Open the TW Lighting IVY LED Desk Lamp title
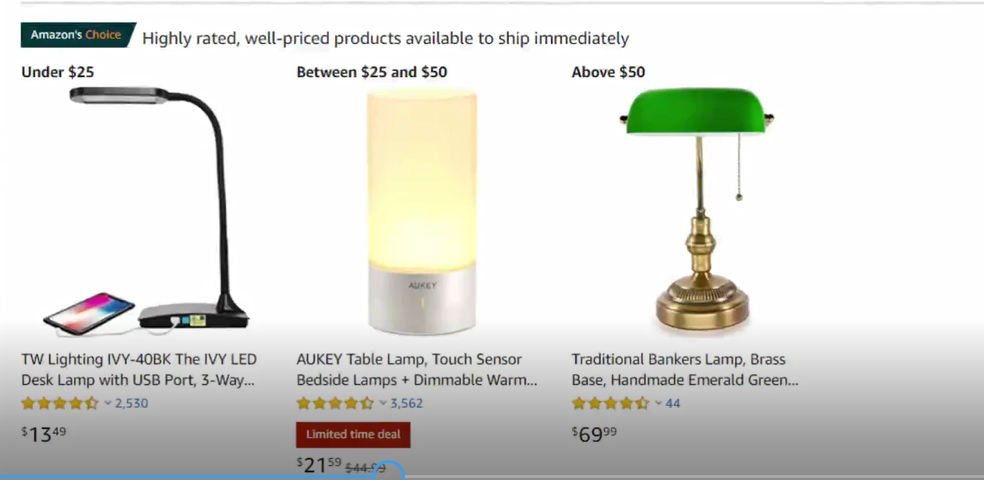The height and width of the screenshot is (480, 984). [139, 369]
